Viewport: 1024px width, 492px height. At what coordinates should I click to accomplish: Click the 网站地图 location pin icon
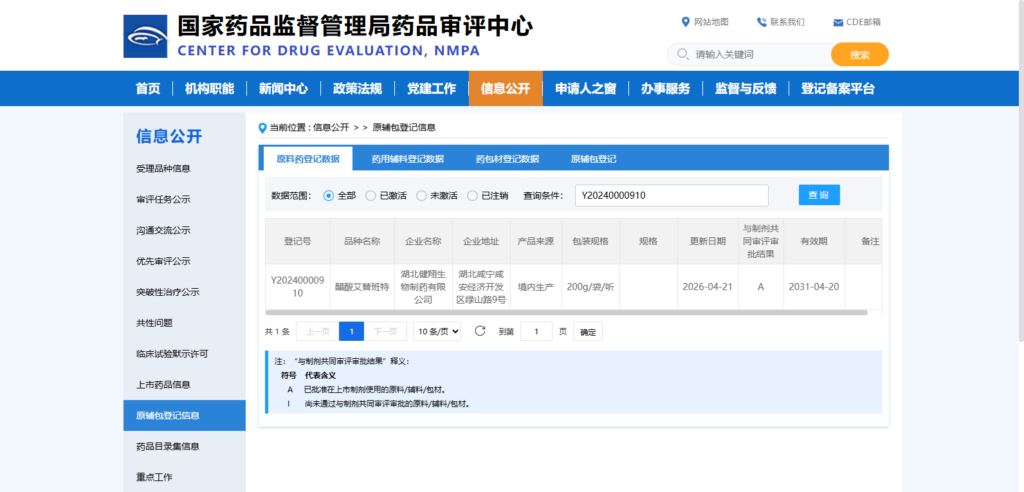click(x=685, y=22)
